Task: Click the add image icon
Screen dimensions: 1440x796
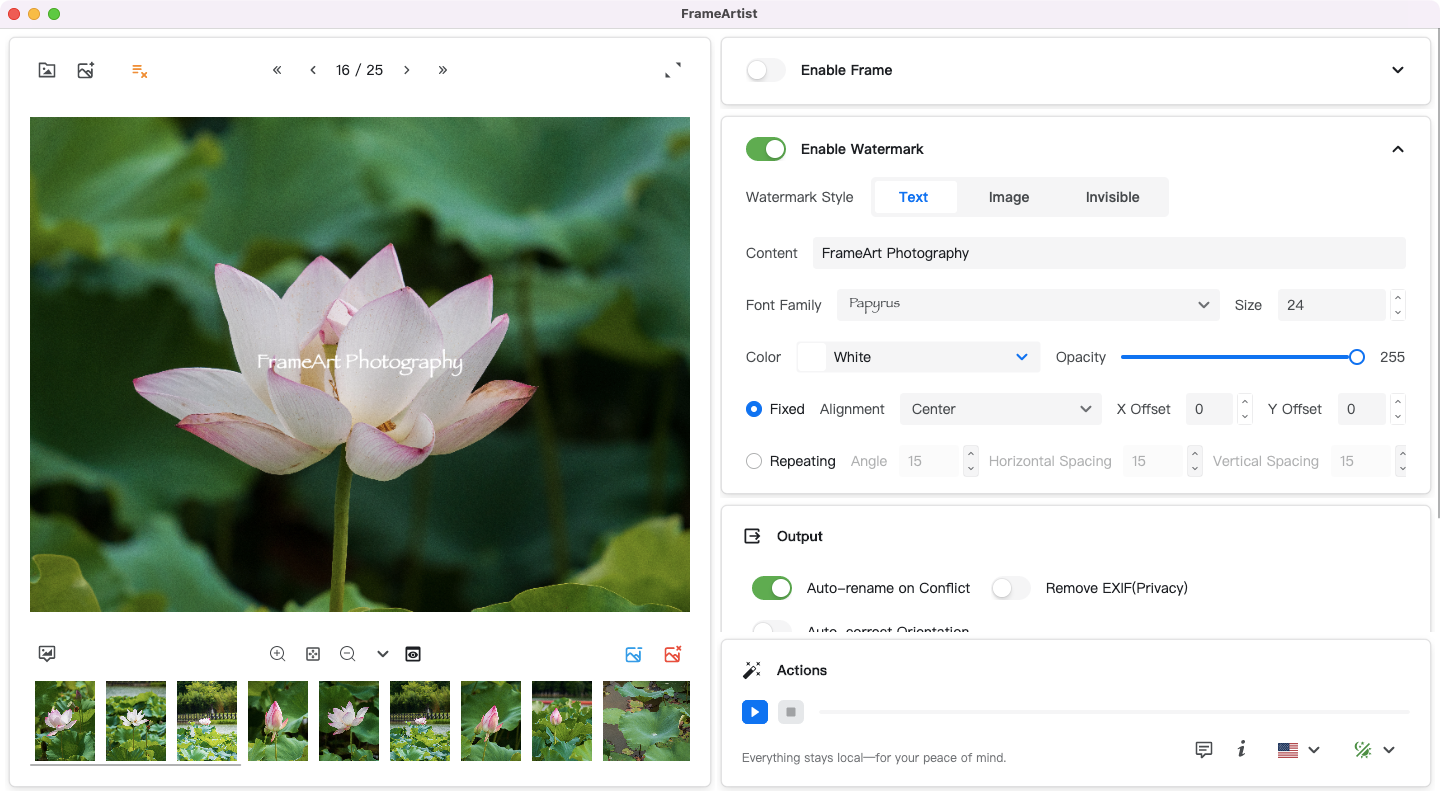Action: click(x=86, y=70)
